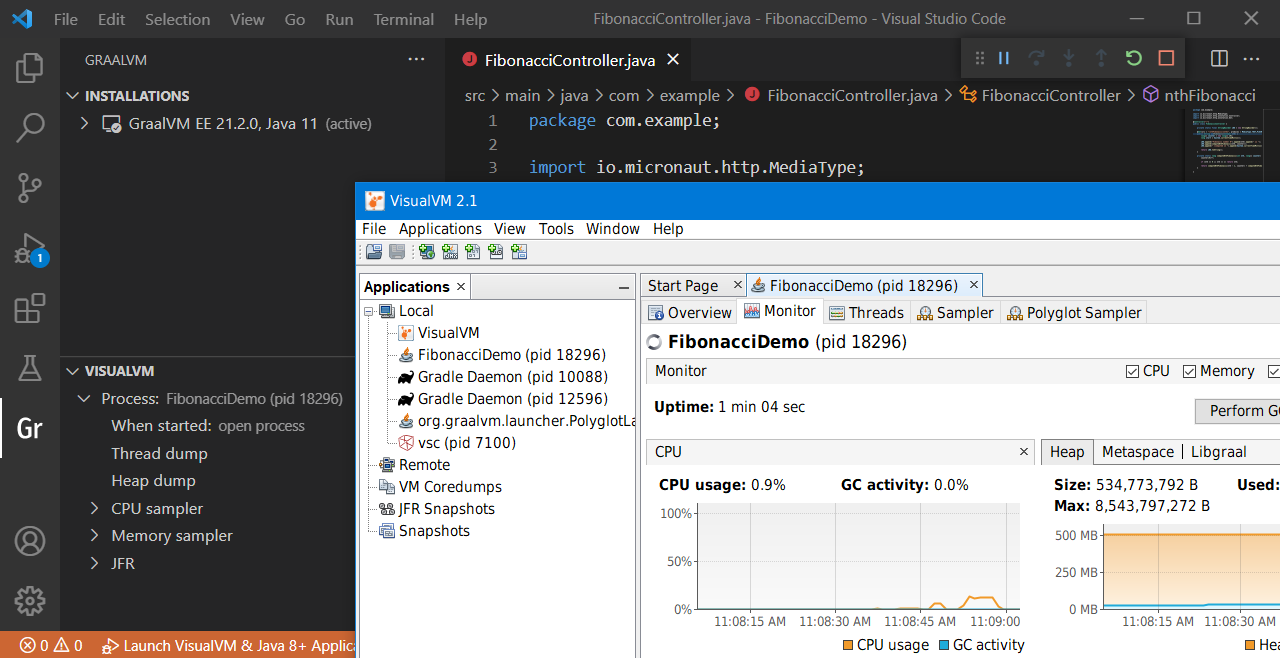The image size is (1280, 658).
Task: Close the FibonacciController.java editor tab
Action: 673,59
